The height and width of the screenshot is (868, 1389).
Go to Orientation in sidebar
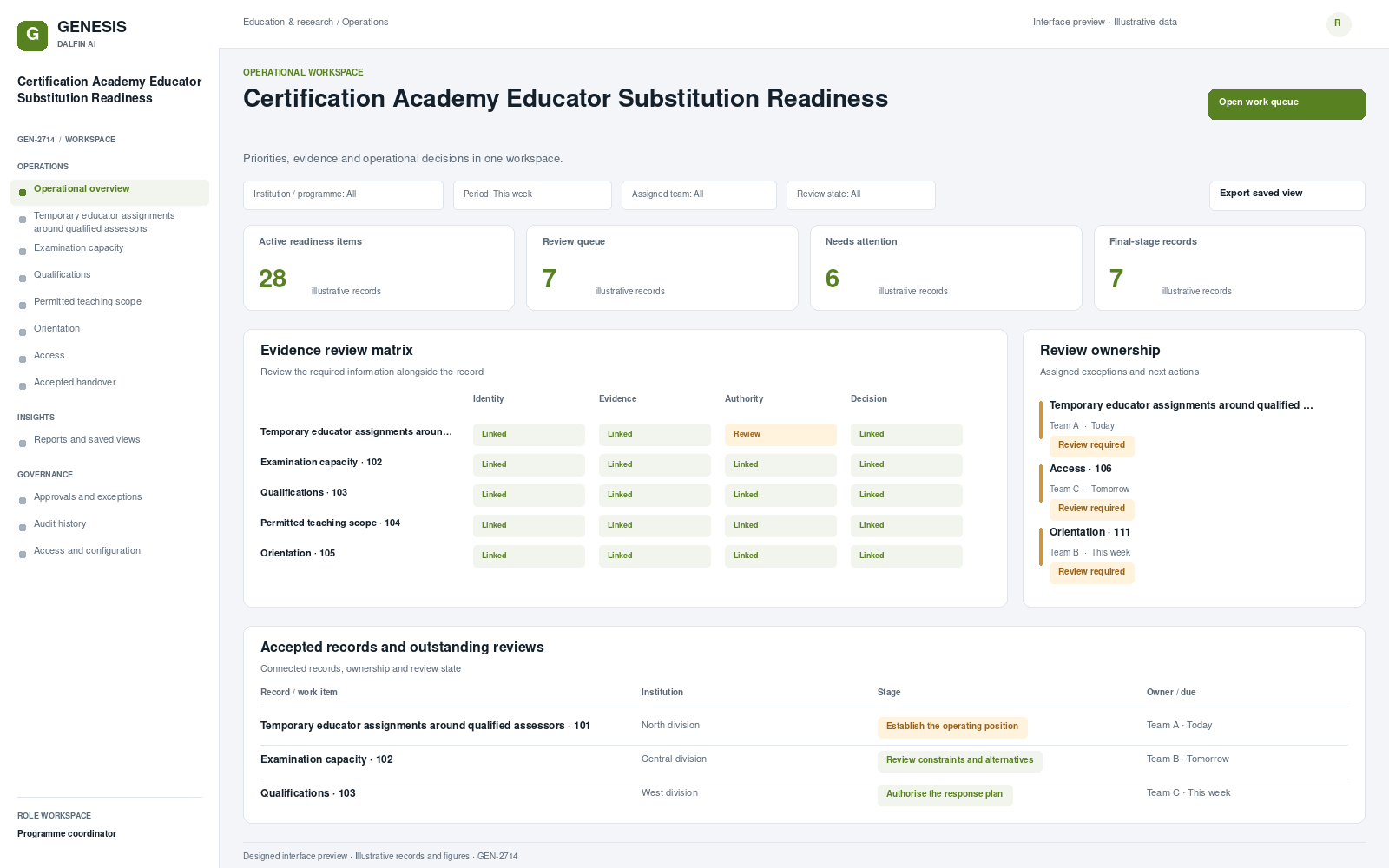[x=109, y=329]
